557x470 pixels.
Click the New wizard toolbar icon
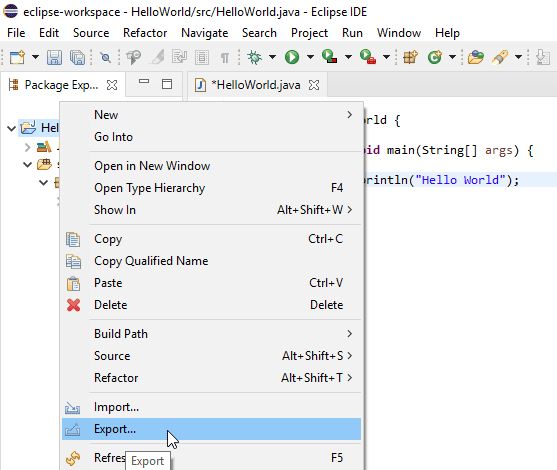[x=17, y=57]
